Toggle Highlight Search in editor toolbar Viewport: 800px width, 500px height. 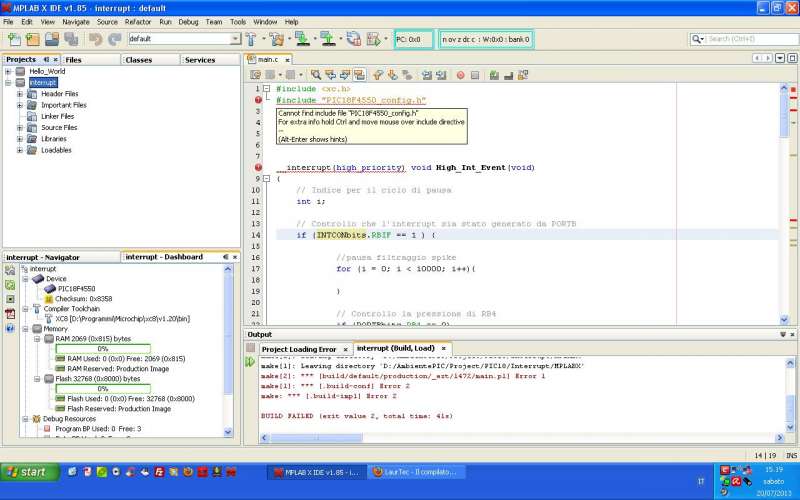coord(359,75)
